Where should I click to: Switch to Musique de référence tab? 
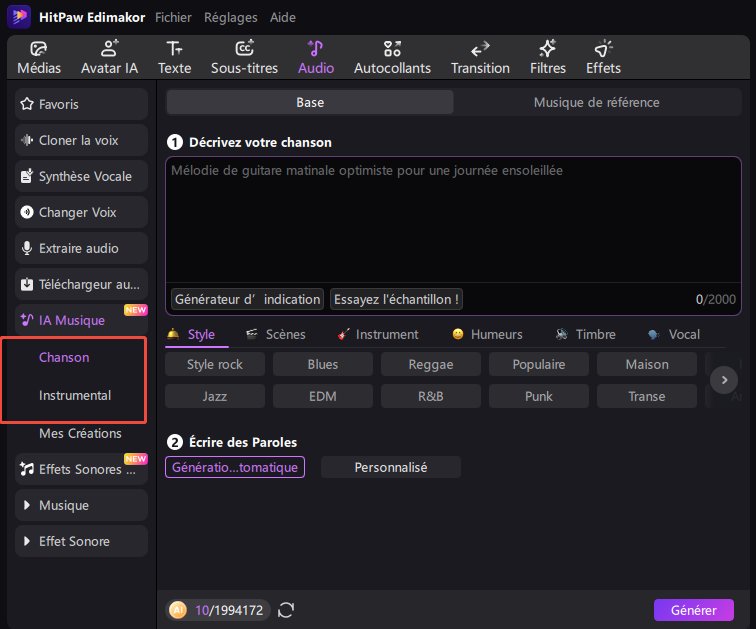point(596,102)
